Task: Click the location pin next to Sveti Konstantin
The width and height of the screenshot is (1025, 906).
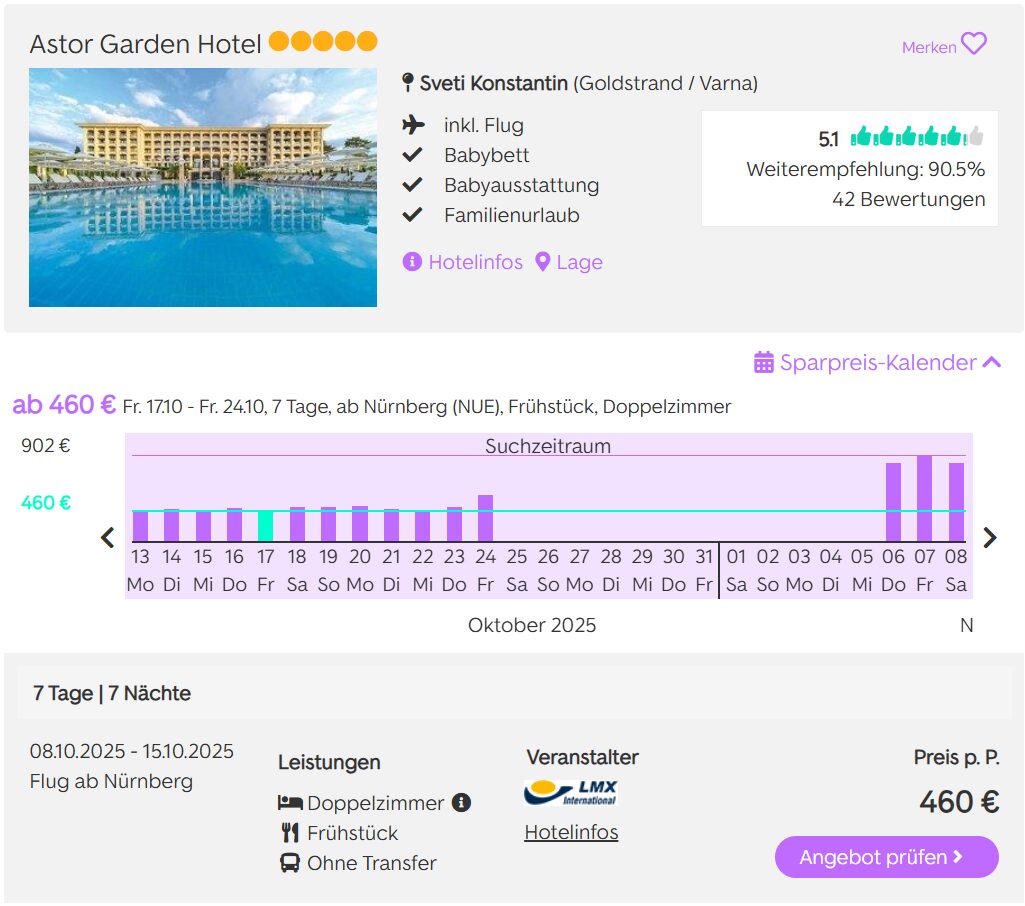Action: 407,83
